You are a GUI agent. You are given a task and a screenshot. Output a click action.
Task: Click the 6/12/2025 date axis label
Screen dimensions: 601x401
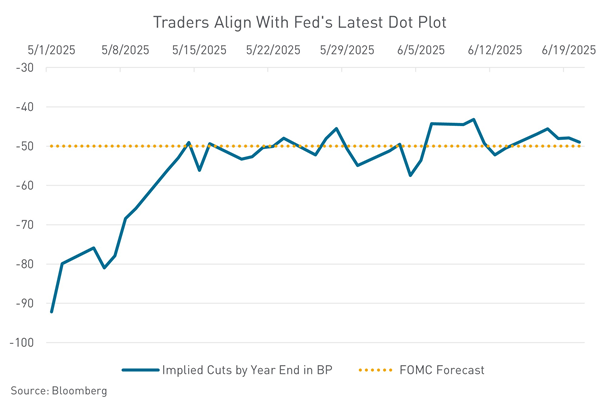point(494,48)
